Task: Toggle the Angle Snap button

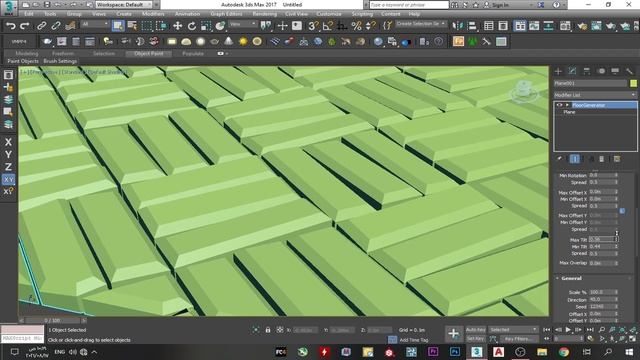Action: (x=327, y=26)
